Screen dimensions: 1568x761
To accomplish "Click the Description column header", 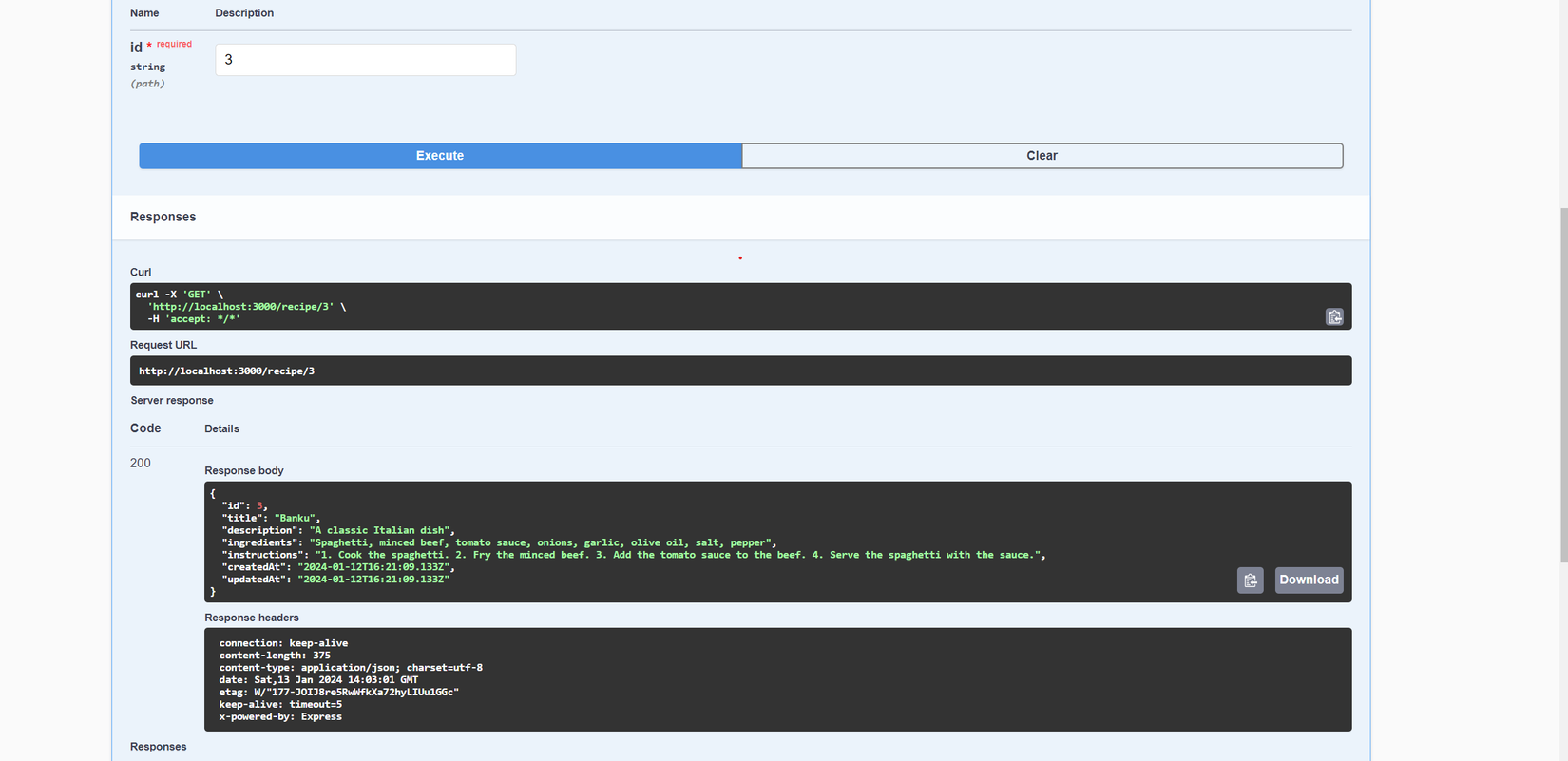I will 244,13.
